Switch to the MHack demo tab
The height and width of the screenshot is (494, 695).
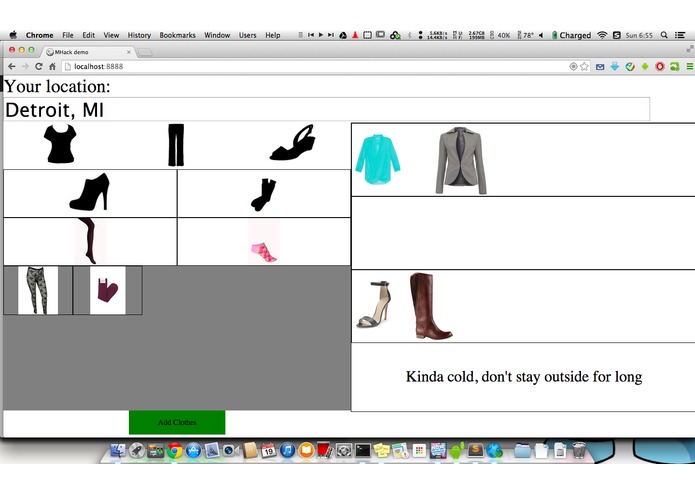88,52
